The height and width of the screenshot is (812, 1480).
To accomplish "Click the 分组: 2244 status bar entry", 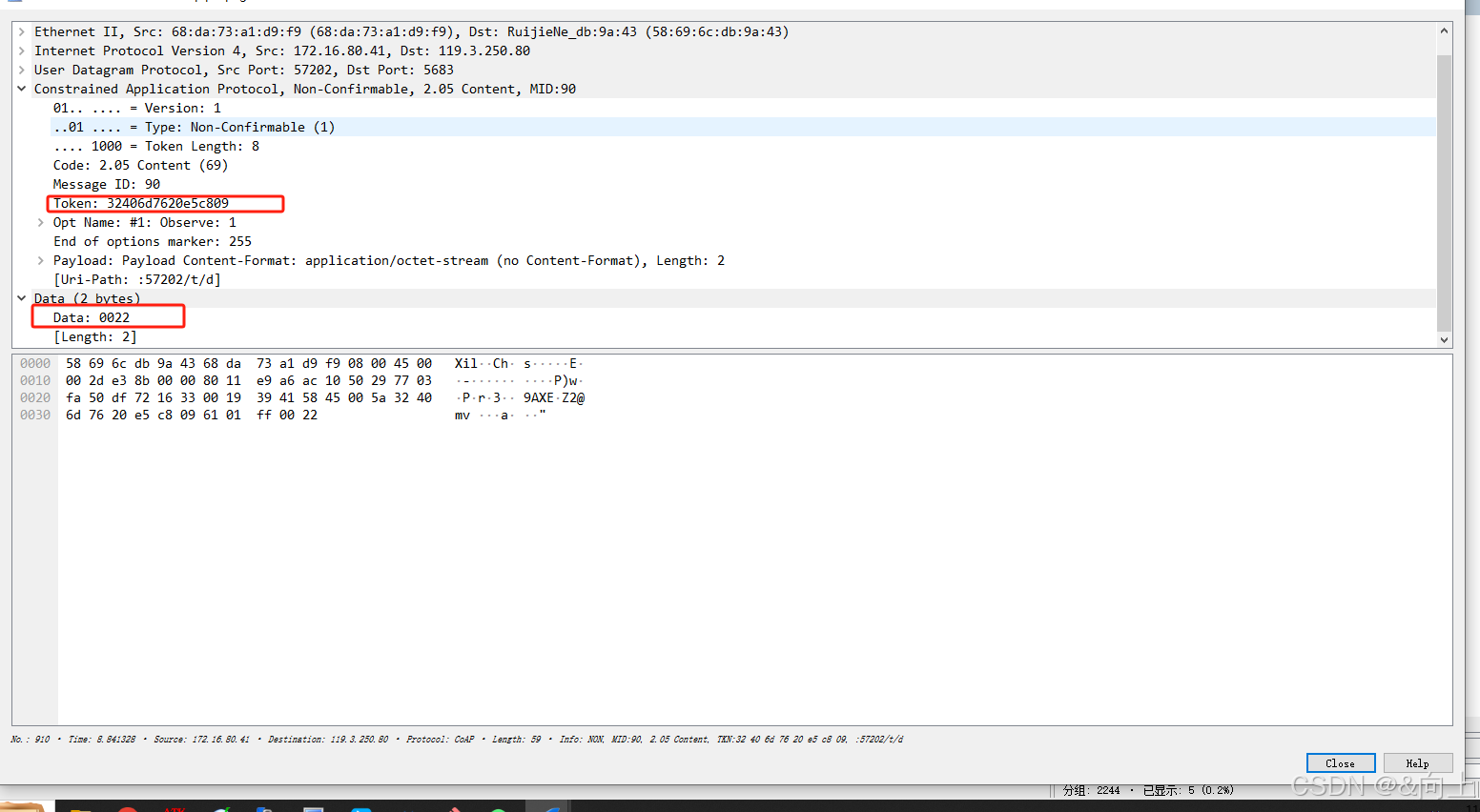I will 1091,790.
